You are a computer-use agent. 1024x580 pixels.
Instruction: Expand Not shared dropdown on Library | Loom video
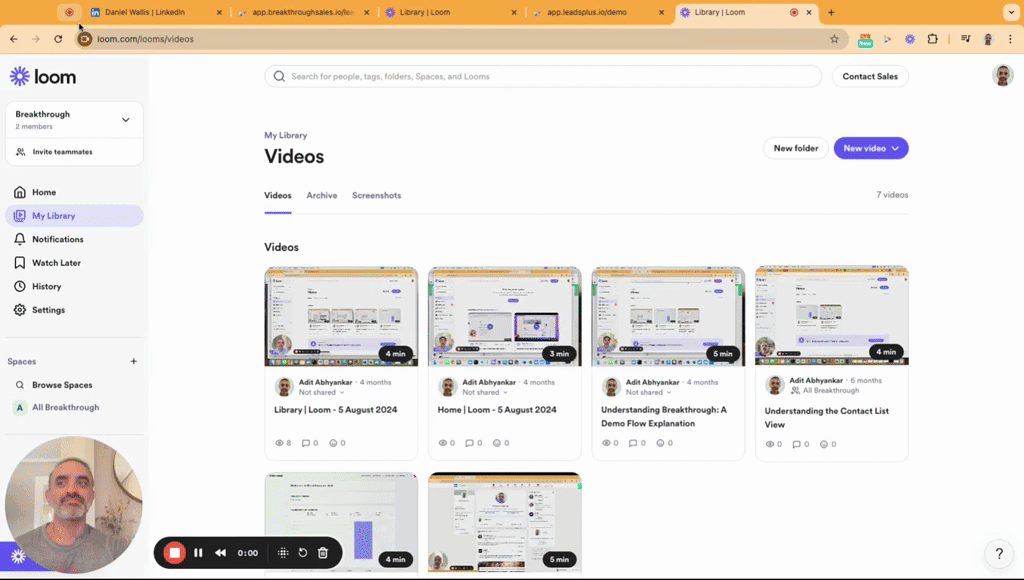pyautogui.click(x=321, y=393)
